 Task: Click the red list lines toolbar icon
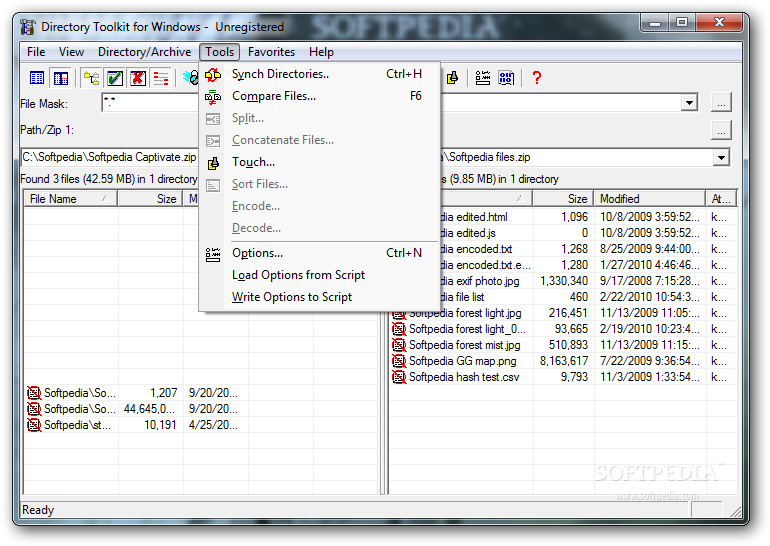161,78
